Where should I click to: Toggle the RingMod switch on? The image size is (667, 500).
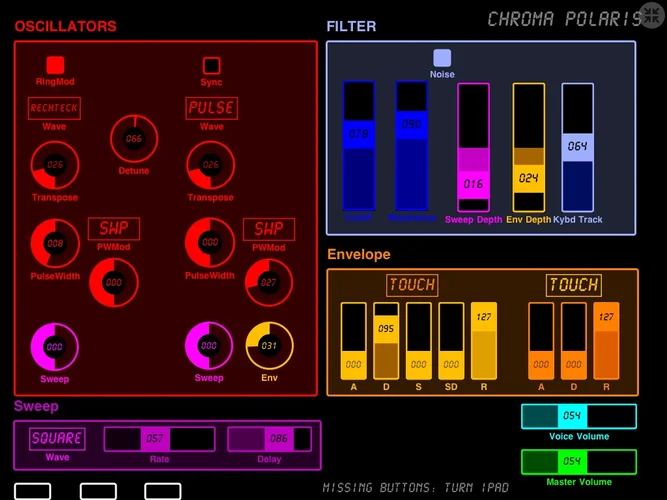(55, 65)
